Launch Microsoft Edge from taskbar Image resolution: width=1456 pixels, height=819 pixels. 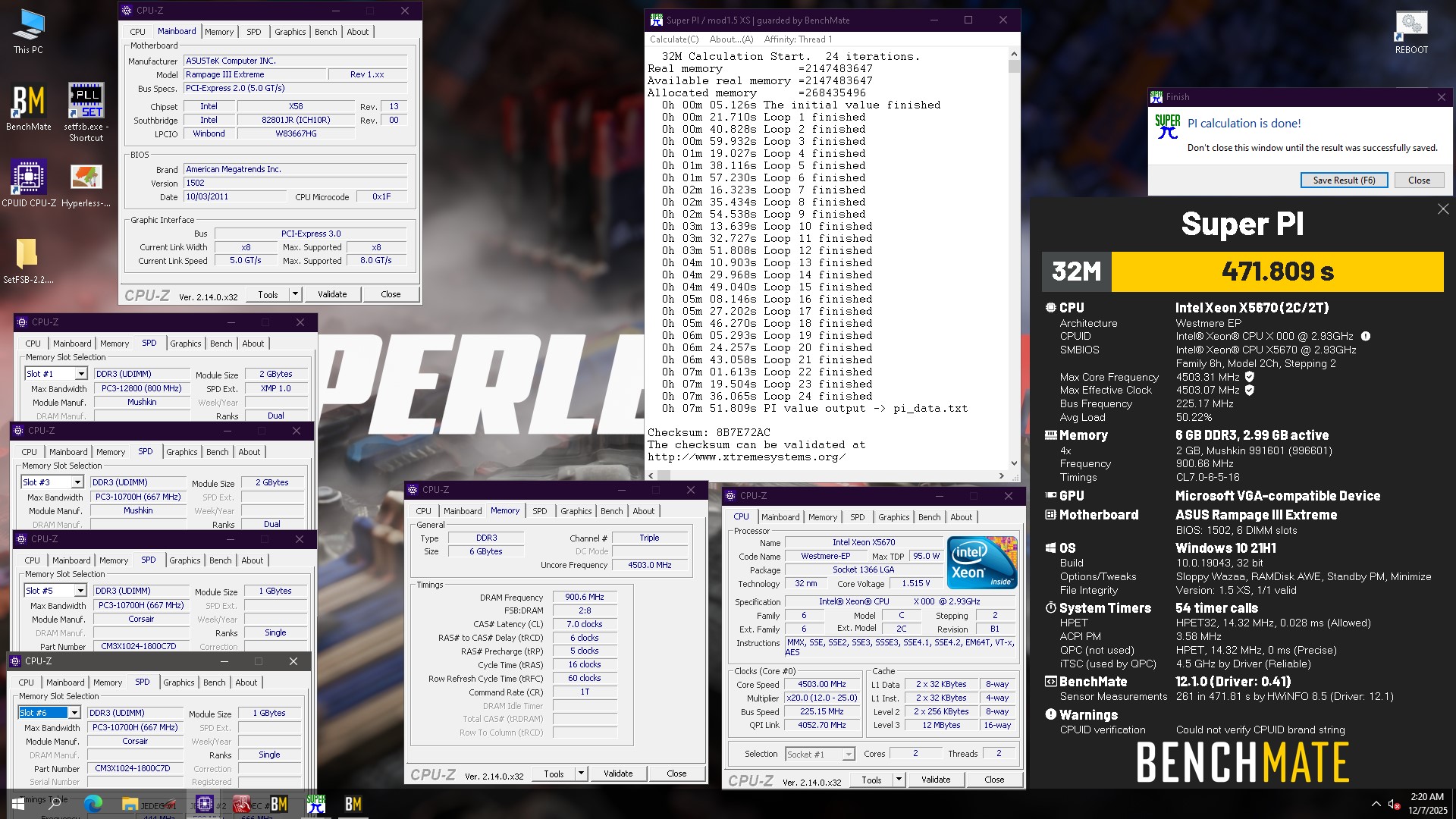coord(93,804)
